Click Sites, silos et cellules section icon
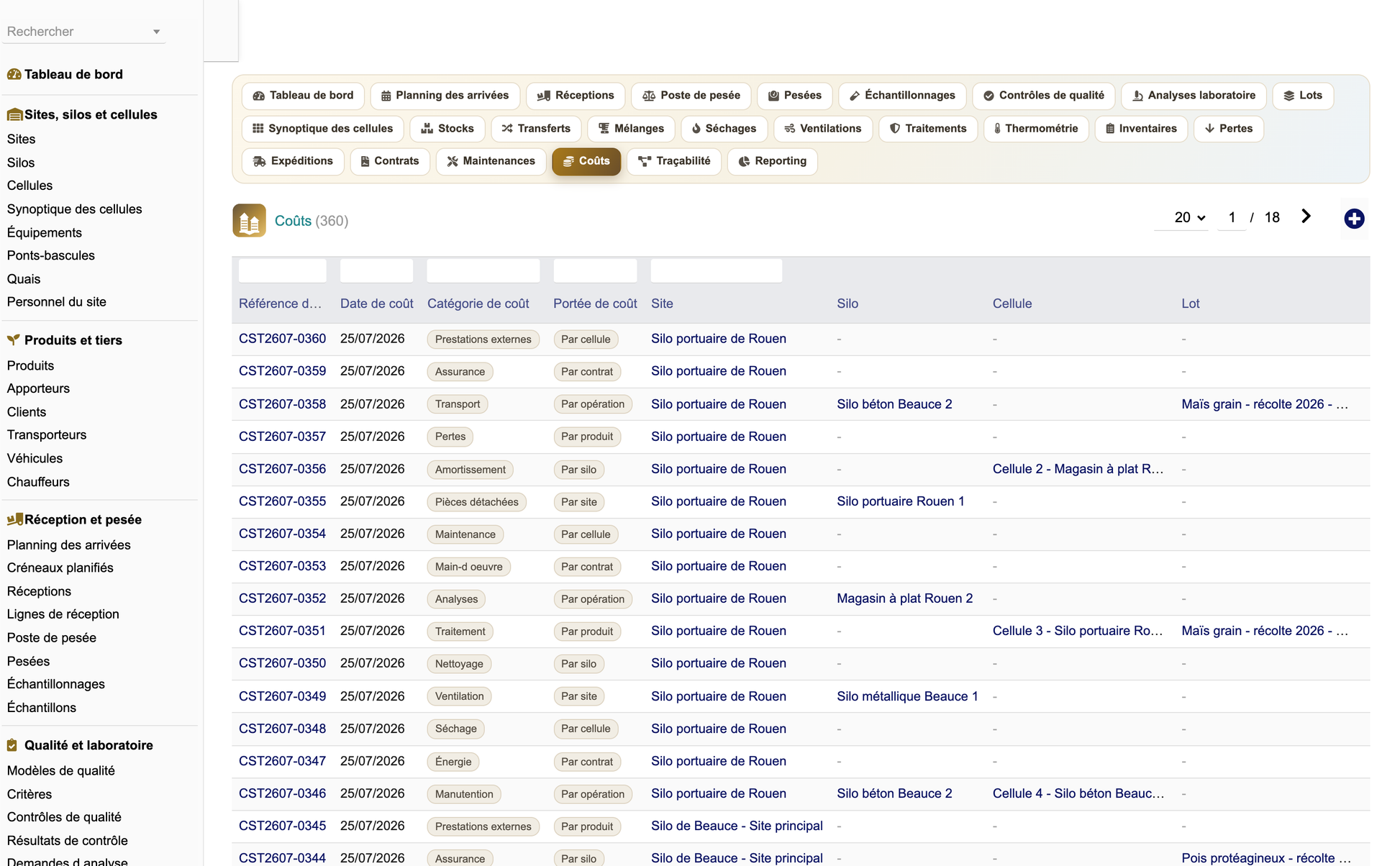The width and height of the screenshot is (1400, 866). click(14, 114)
